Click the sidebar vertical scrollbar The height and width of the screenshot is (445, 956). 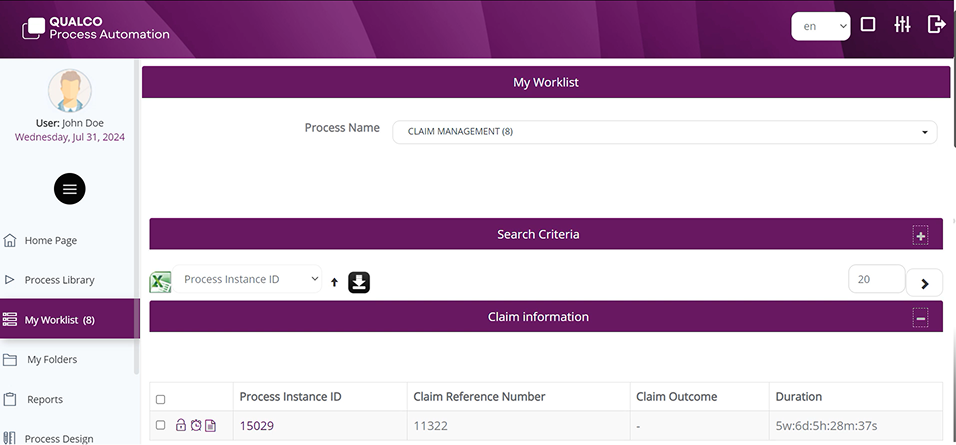point(137,217)
